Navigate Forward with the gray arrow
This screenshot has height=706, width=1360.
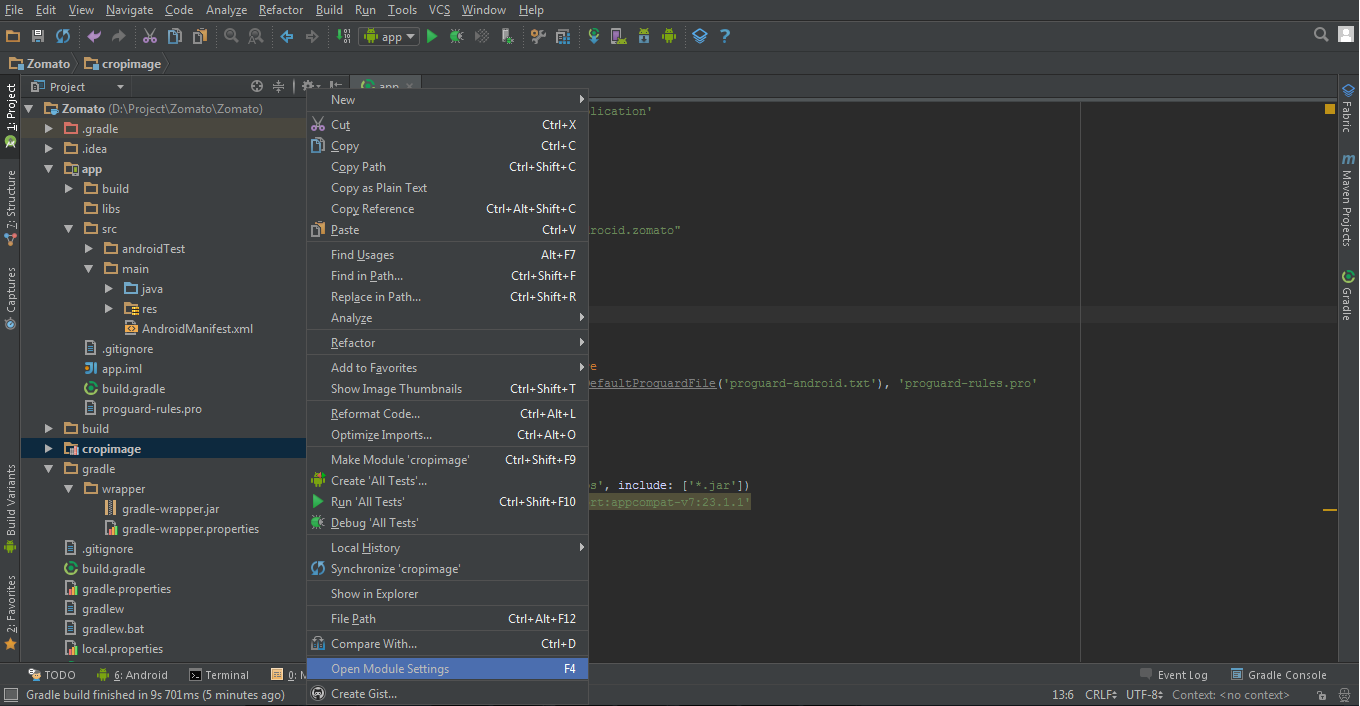click(312, 36)
